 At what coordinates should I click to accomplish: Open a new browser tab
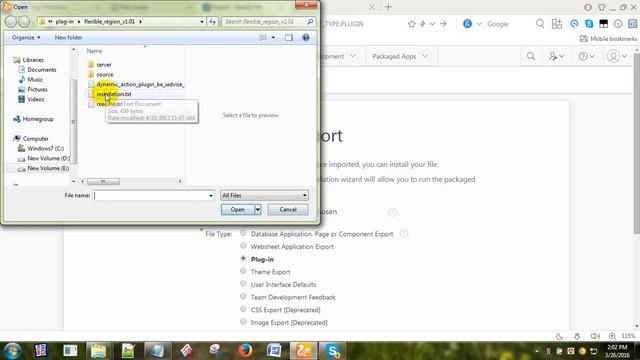[x=388, y=7]
